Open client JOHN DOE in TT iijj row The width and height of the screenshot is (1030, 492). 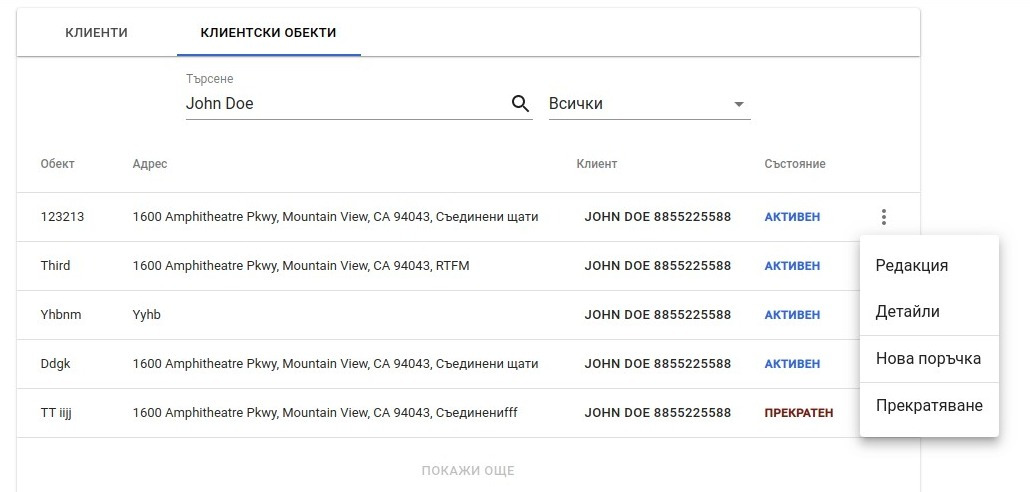point(658,413)
